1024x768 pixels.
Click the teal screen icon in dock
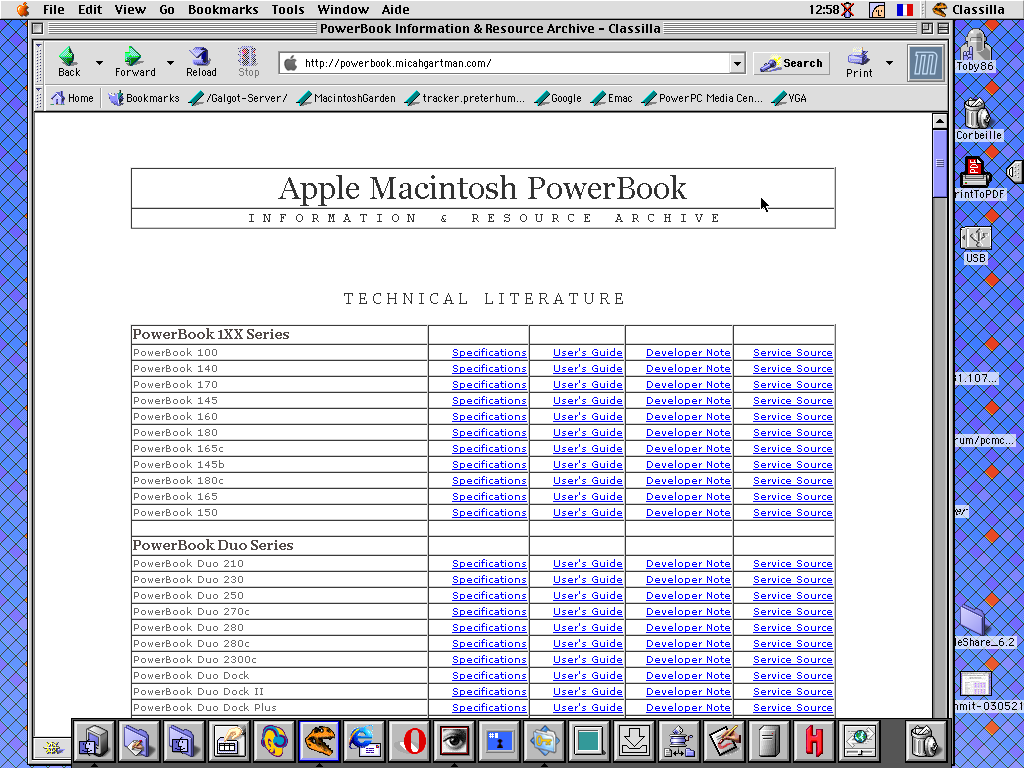[x=590, y=741]
